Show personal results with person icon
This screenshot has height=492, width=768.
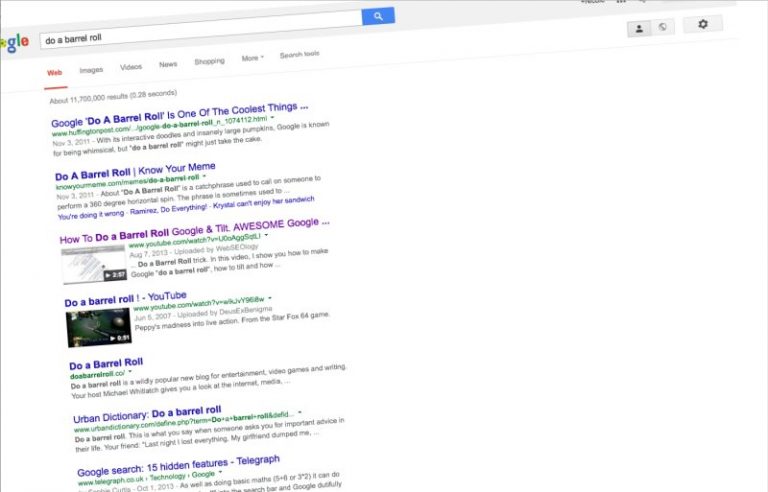tap(639, 28)
